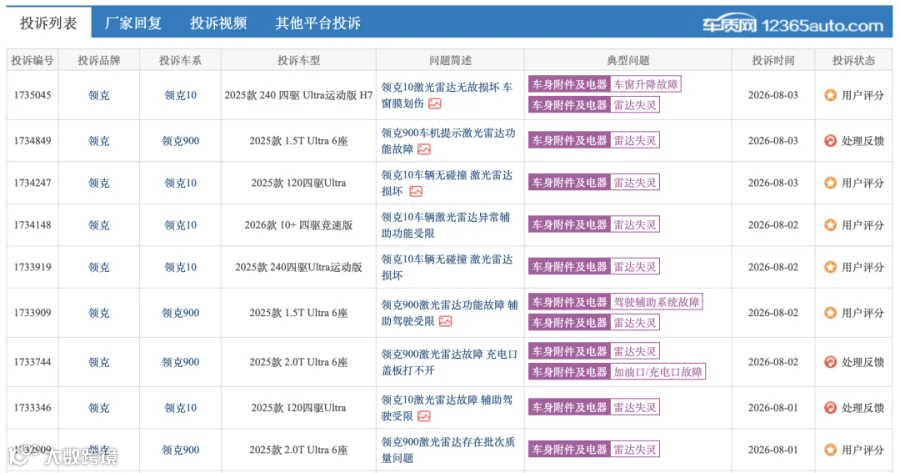Viewport: 900px width, 473px height.
Task: Select complaint number 1734148
Action: (32, 225)
